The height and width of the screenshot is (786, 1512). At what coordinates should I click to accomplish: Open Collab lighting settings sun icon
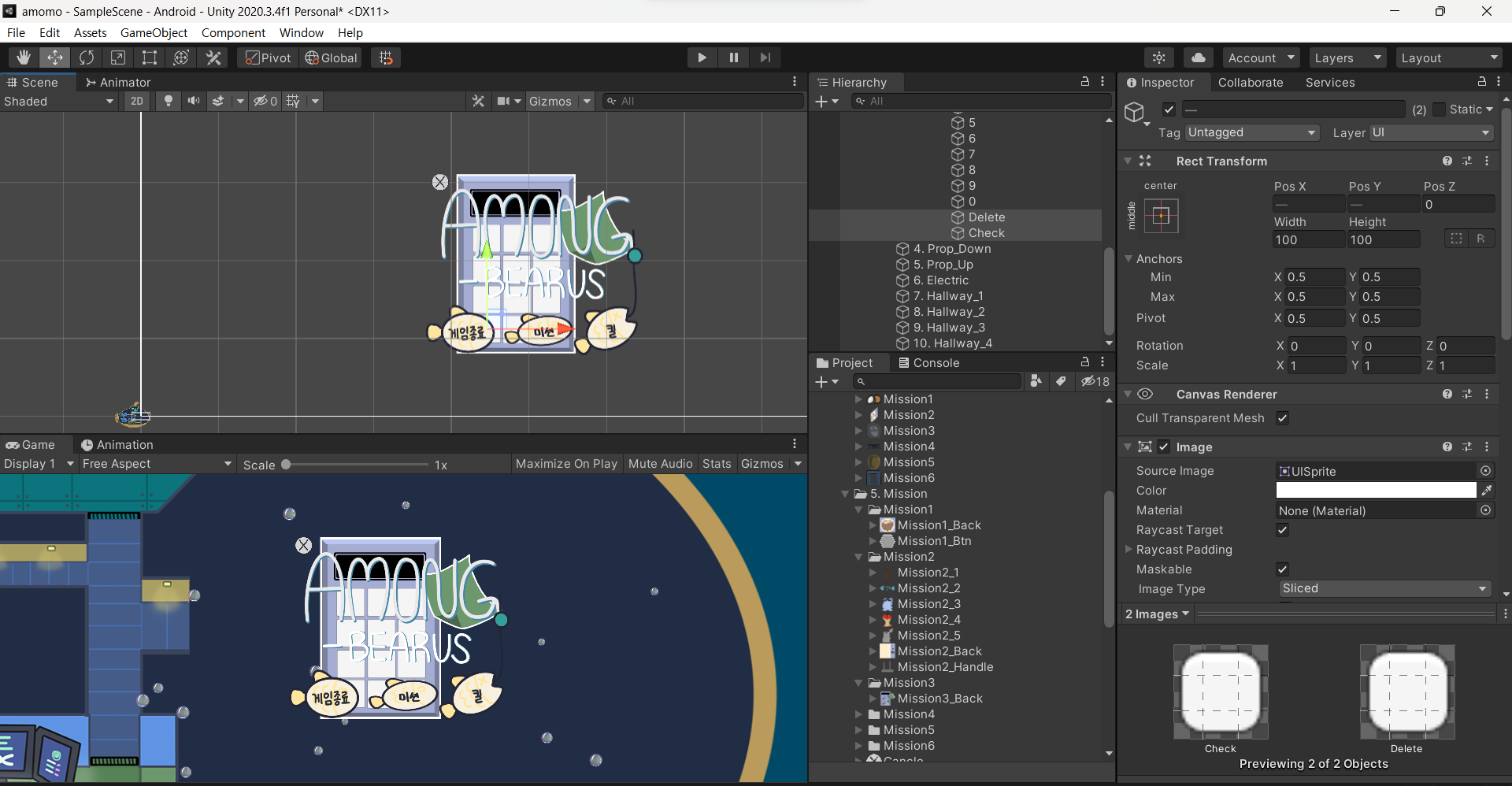point(1159,57)
